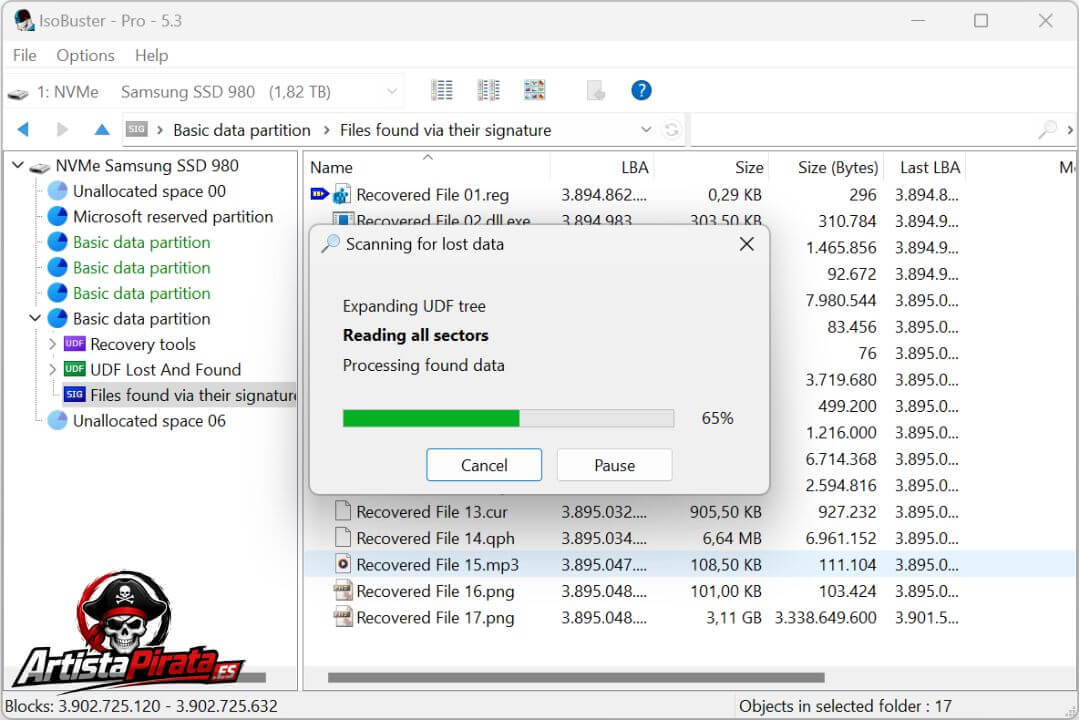Select the first green Basic data partition

(x=141, y=242)
